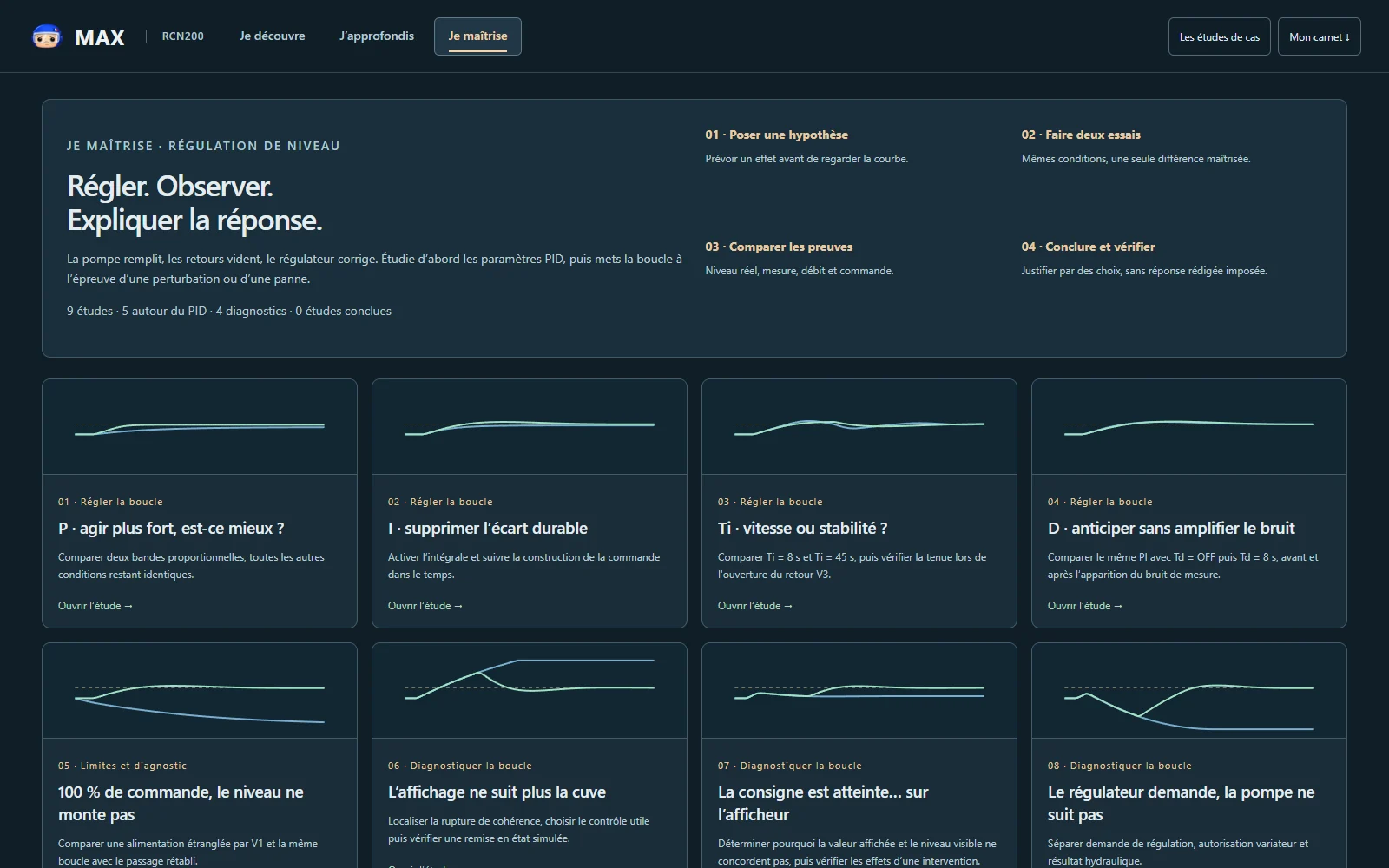This screenshot has height=868, width=1389.
Task: Open 'D · anticiper sans amplifier le bruit' title
Action: pyautogui.click(x=1171, y=528)
